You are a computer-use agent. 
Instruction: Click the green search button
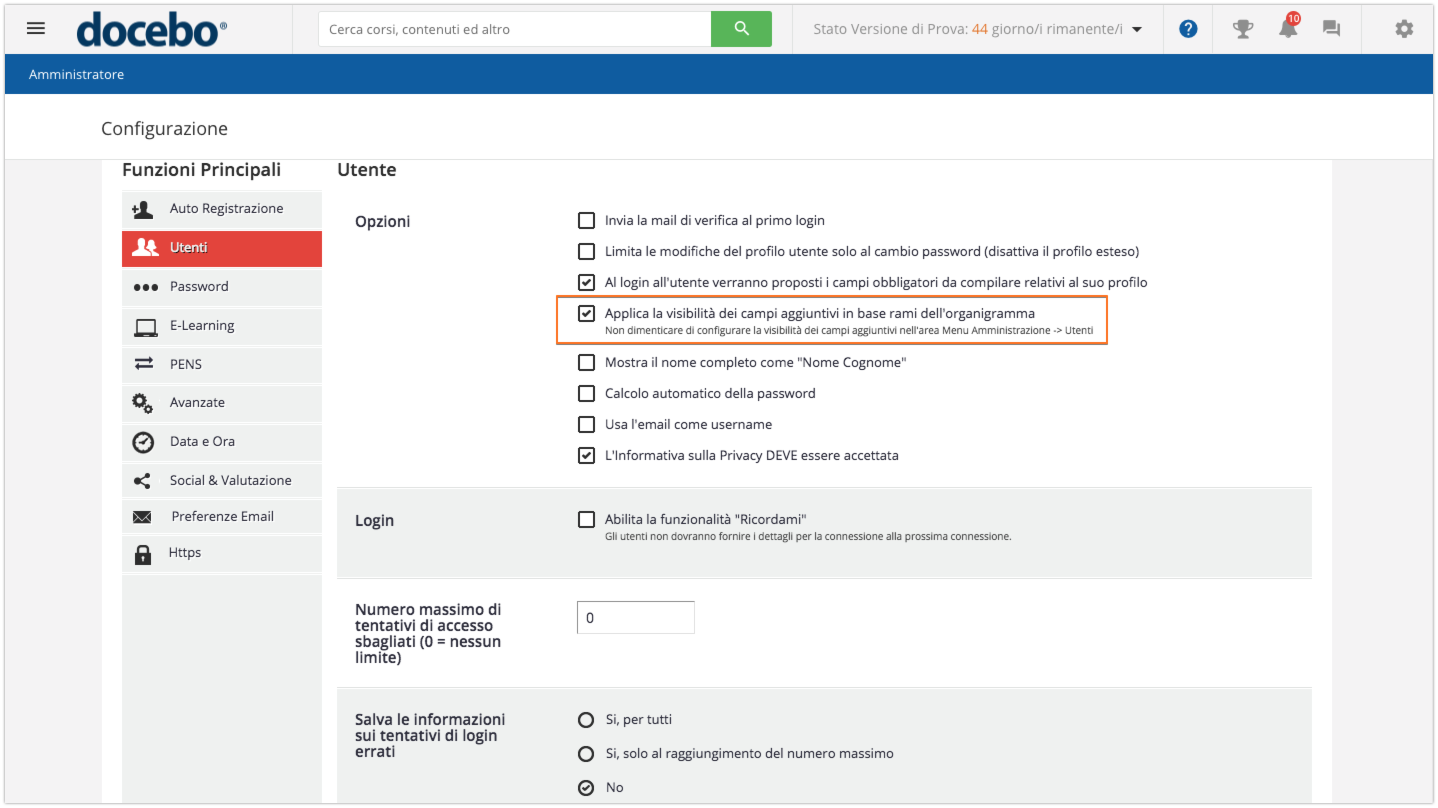point(741,29)
